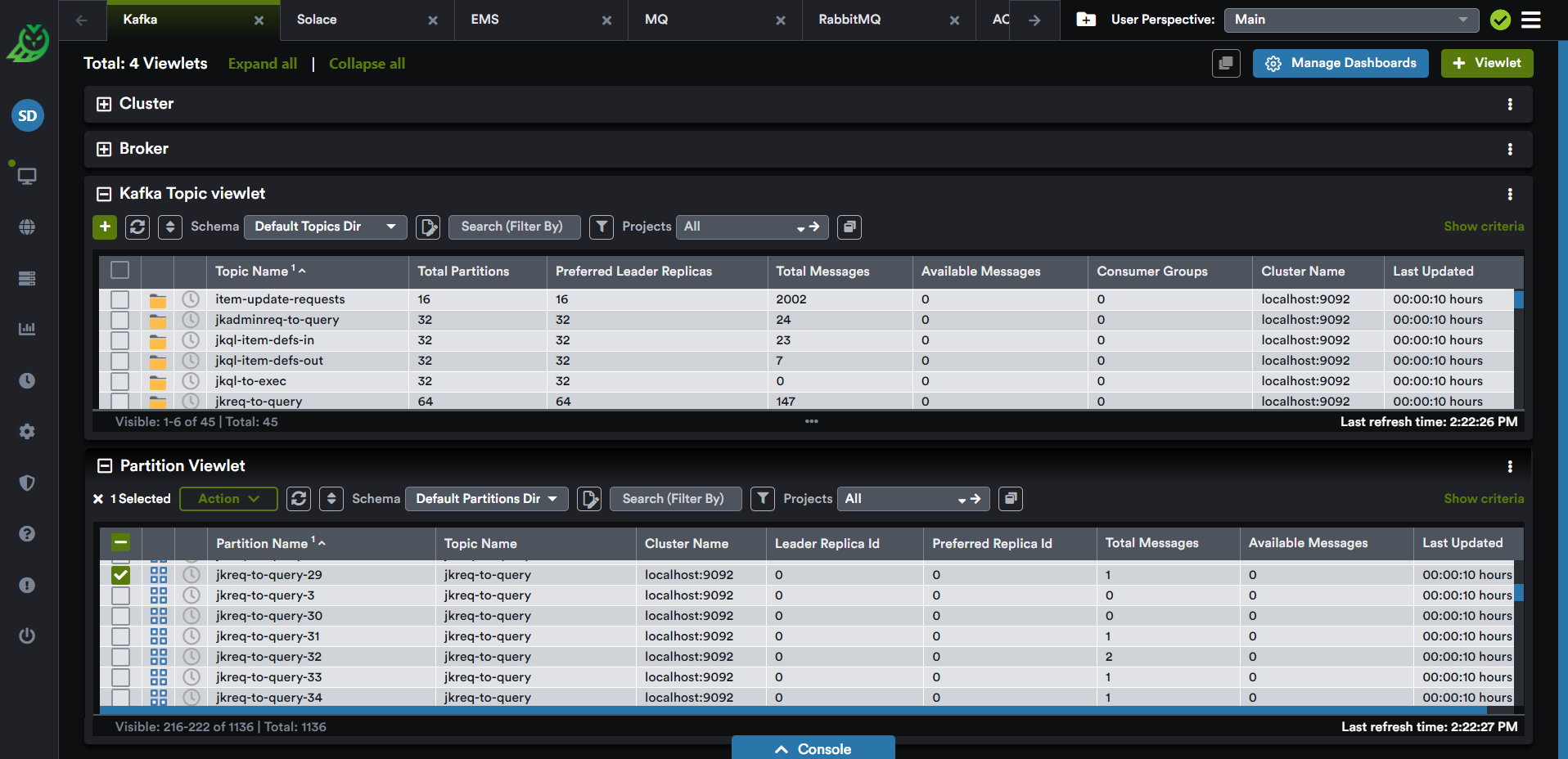
Task: Click the add perspective folder icon
Action: click(x=1086, y=20)
